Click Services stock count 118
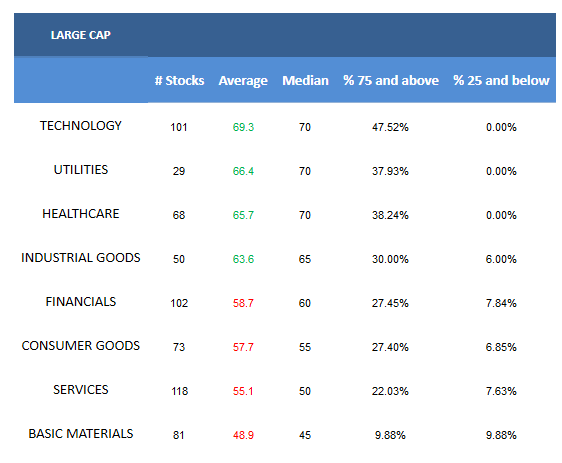Viewport: 562px width, 463px height. click(x=179, y=391)
